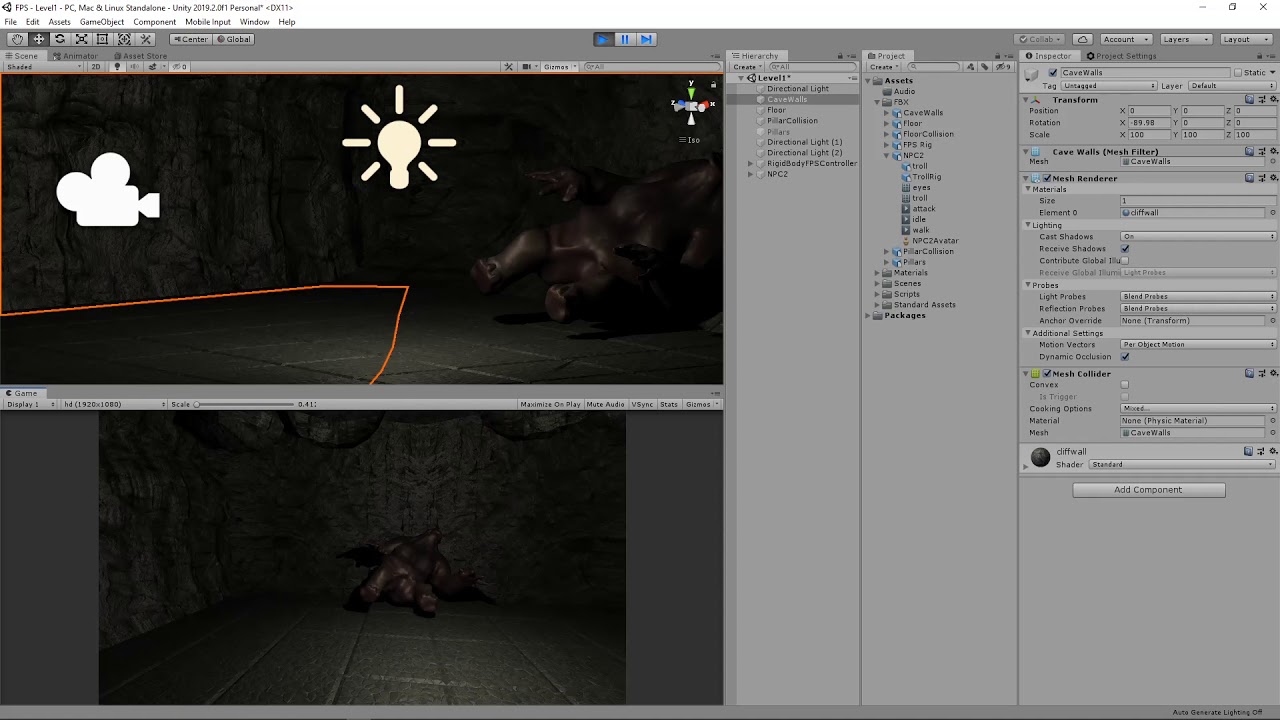Image resolution: width=1280 pixels, height=720 pixels.
Task: Select the Rect tool in toolbar
Action: click(102, 39)
